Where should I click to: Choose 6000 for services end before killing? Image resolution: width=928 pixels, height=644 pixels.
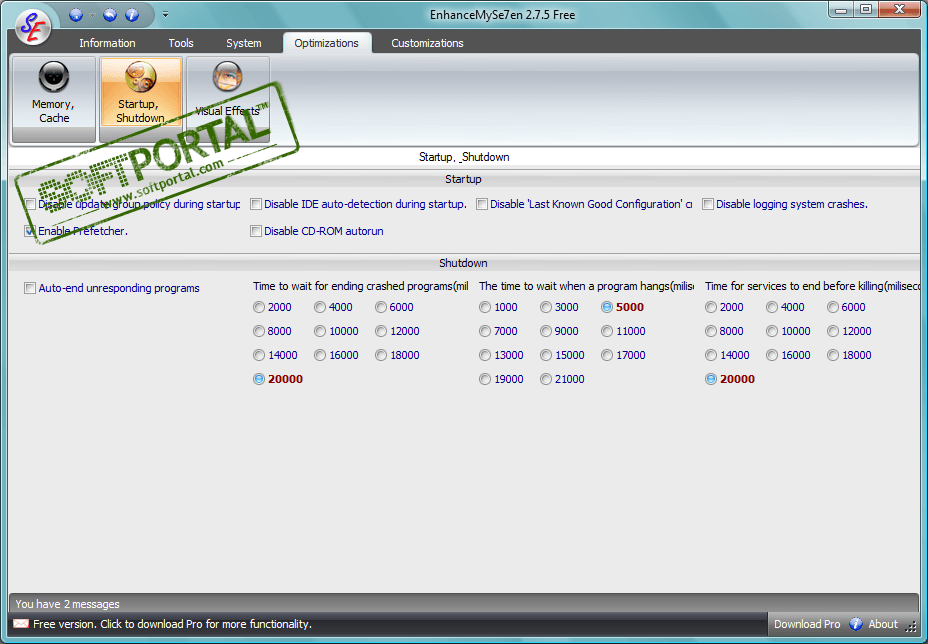coord(846,307)
